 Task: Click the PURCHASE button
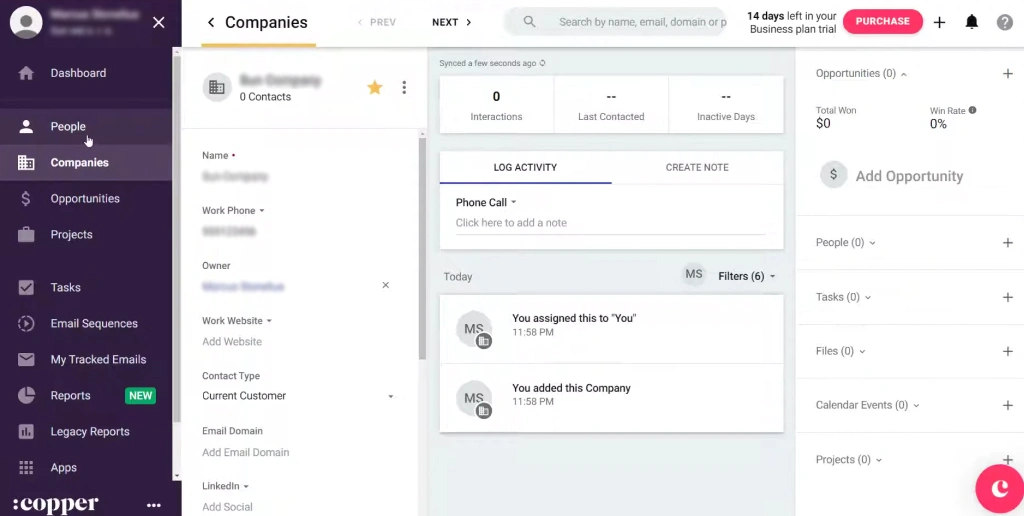click(882, 22)
